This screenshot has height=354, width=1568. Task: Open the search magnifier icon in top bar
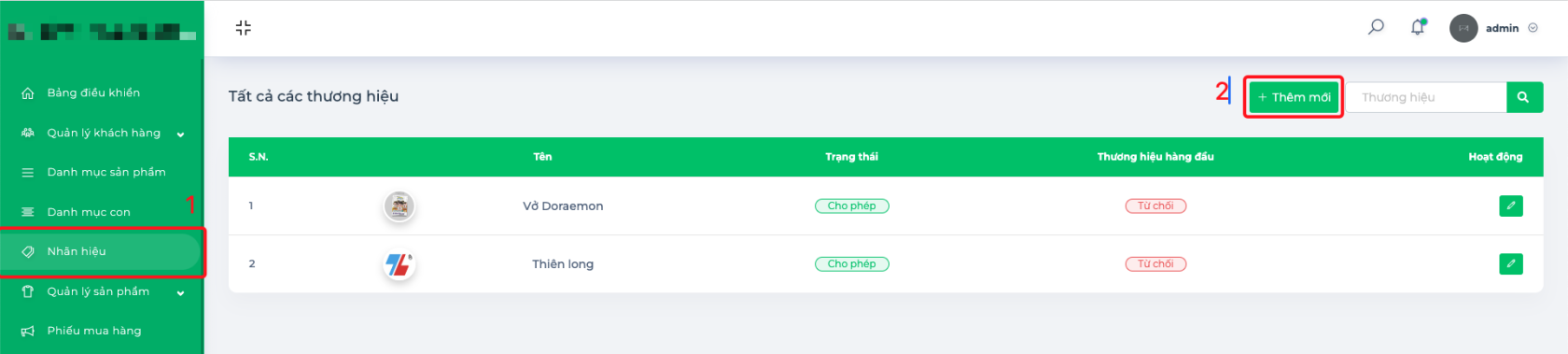pos(1376,27)
